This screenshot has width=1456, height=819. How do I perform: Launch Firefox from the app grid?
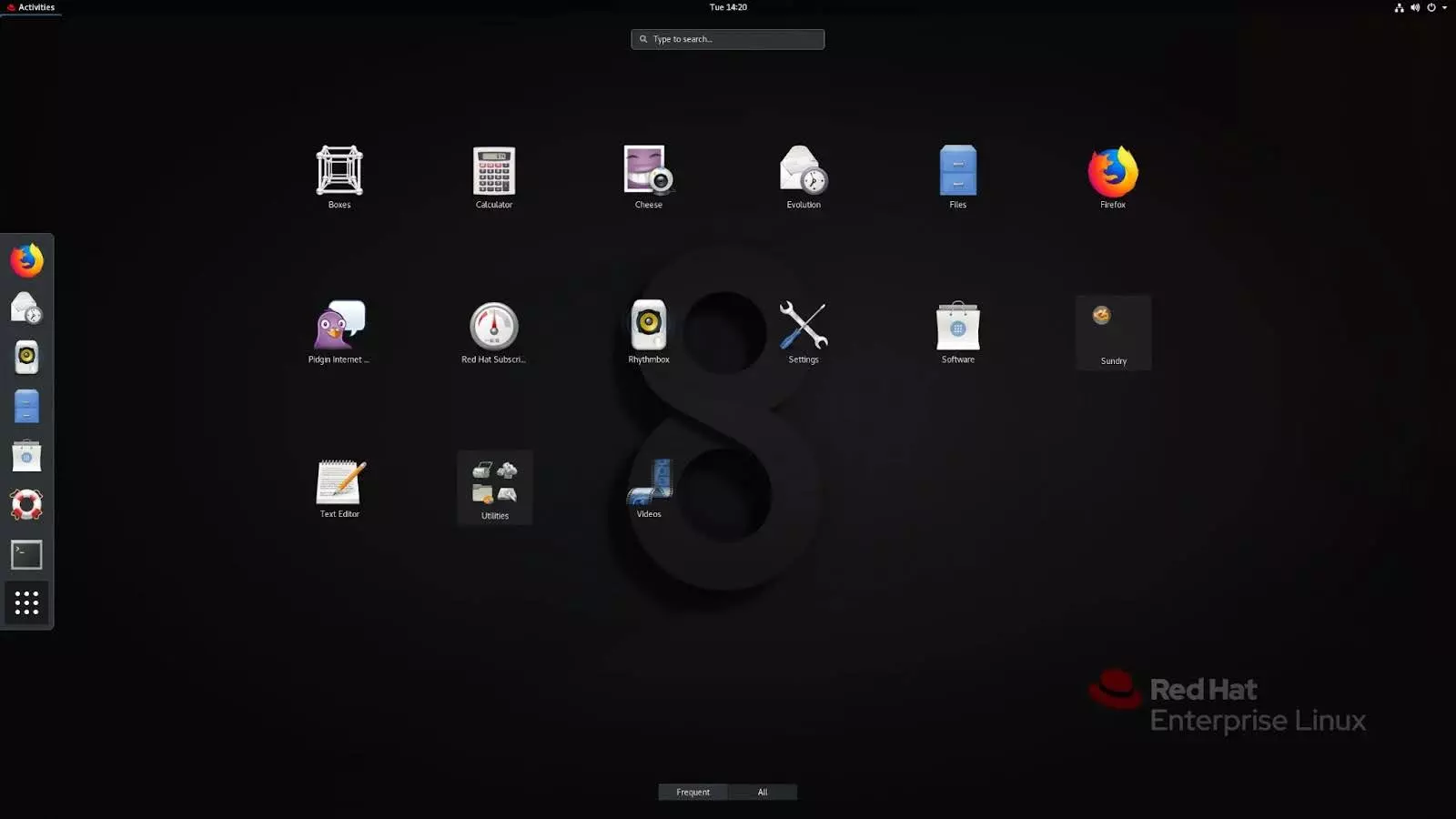(x=1113, y=177)
